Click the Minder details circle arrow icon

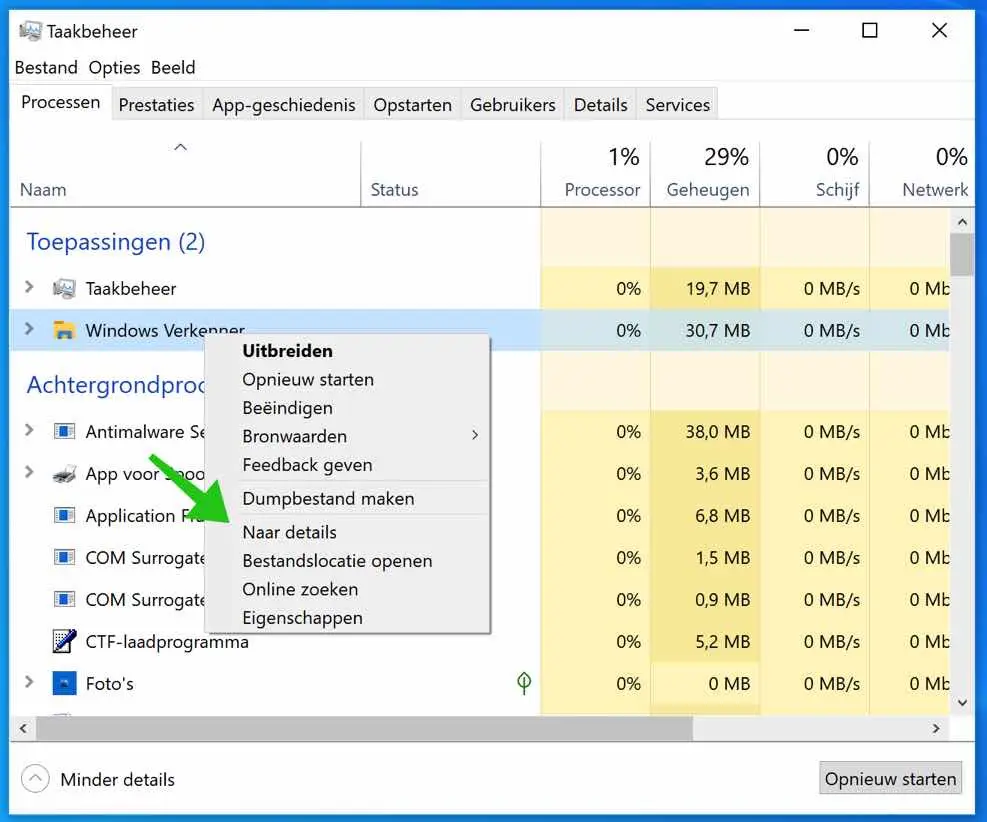[x=35, y=779]
